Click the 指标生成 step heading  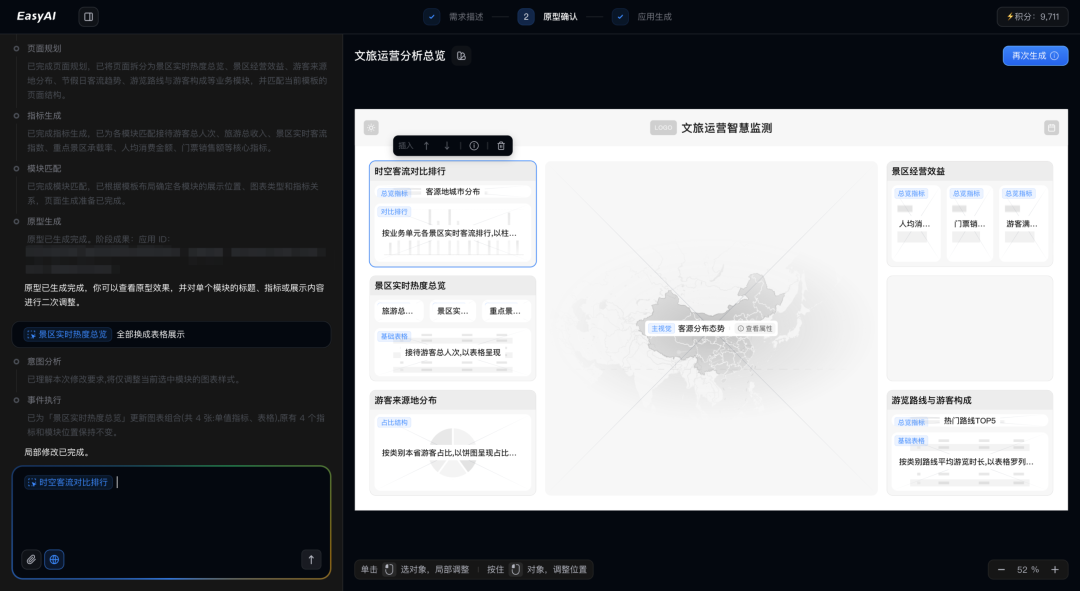point(44,116)
